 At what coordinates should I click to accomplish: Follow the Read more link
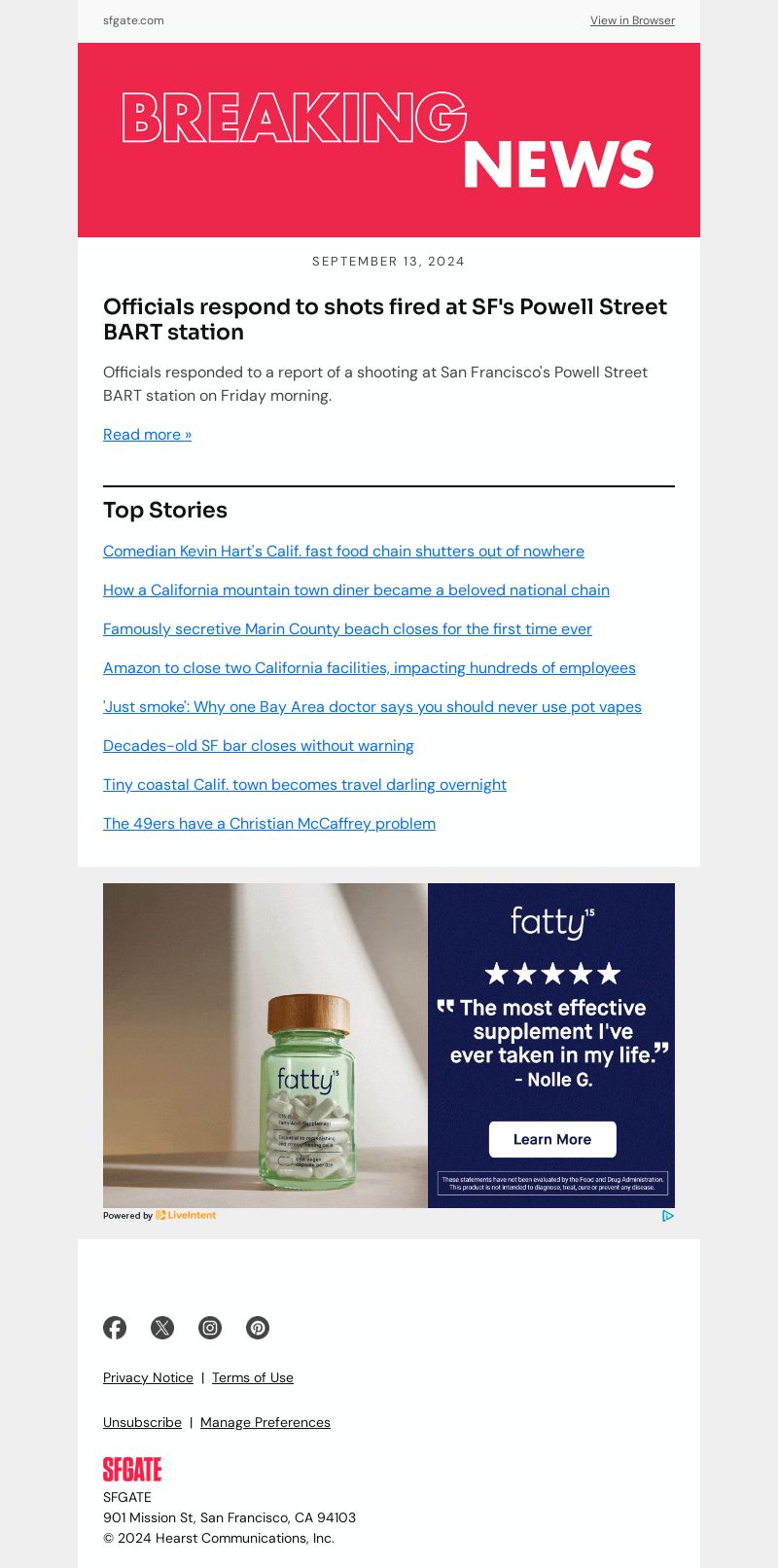tap(148, 434)
